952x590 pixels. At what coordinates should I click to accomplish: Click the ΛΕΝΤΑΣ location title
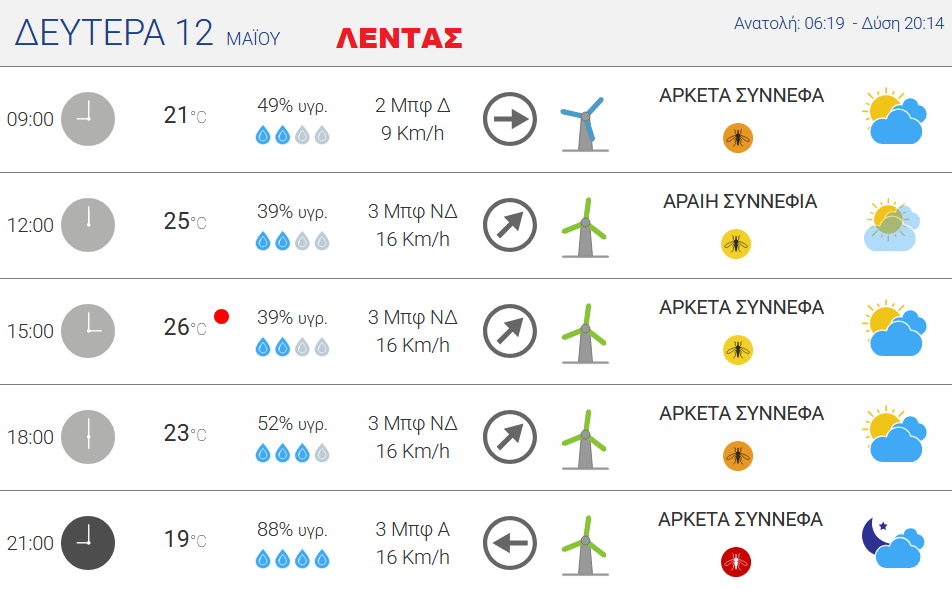(x=400, y=38)
